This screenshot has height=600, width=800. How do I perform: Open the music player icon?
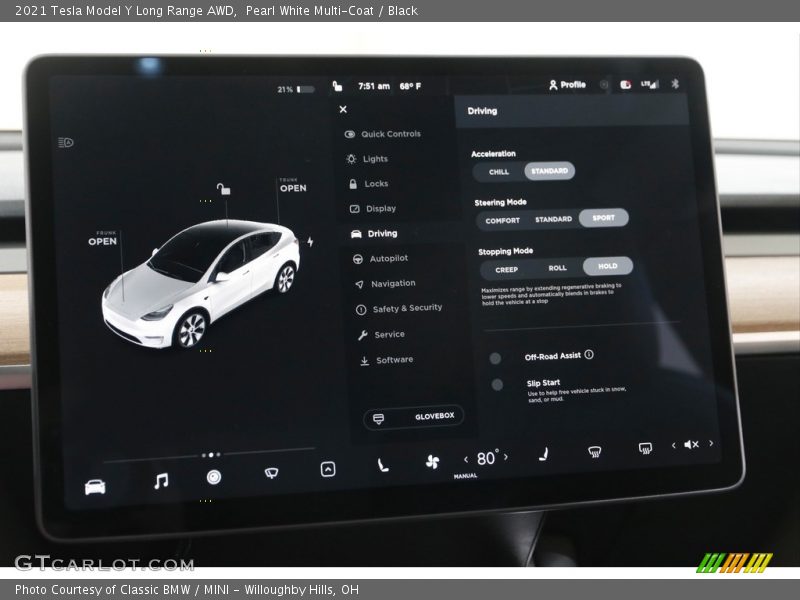pos(161,481)
